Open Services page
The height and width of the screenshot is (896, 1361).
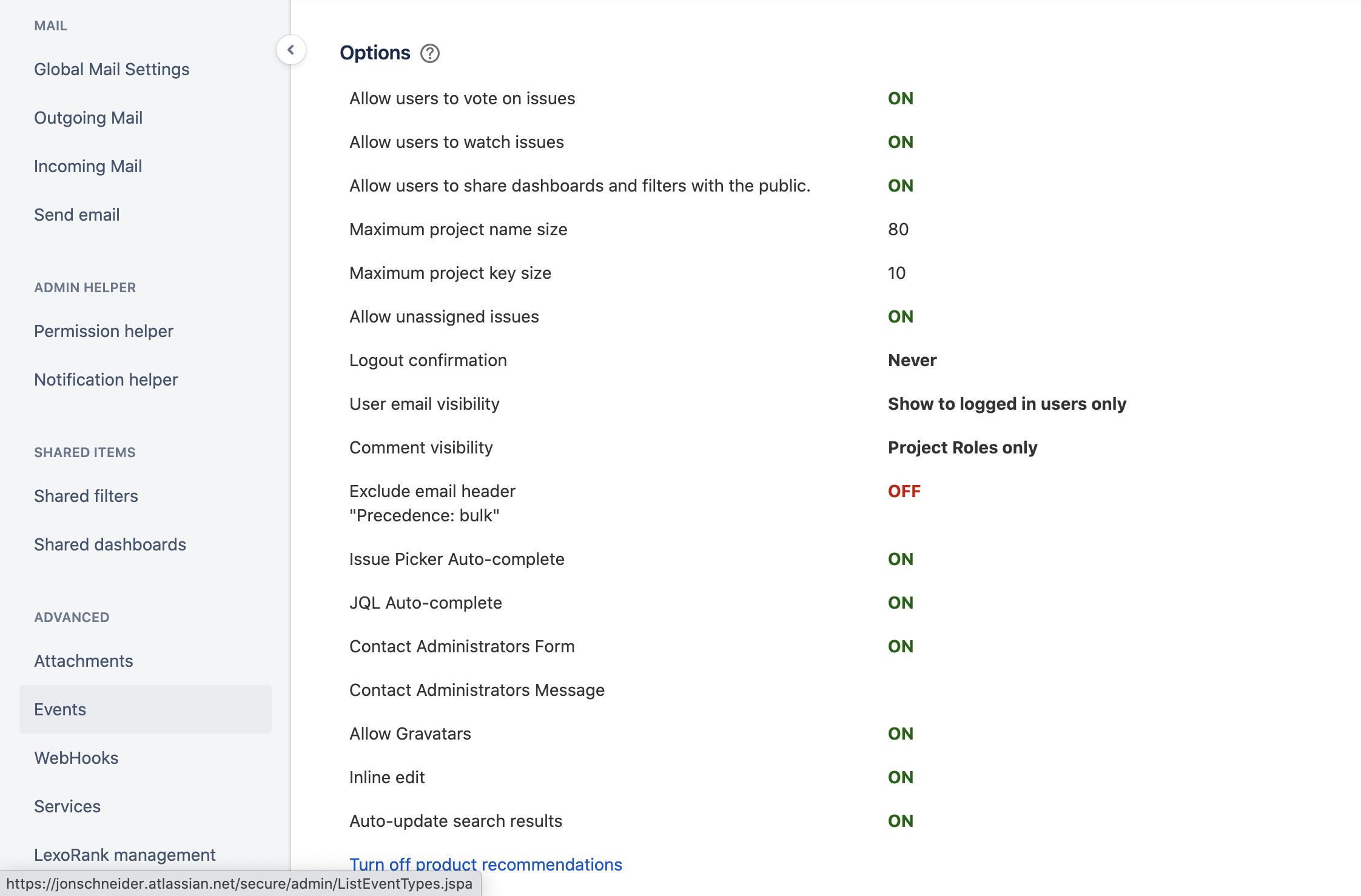(67, 806)
